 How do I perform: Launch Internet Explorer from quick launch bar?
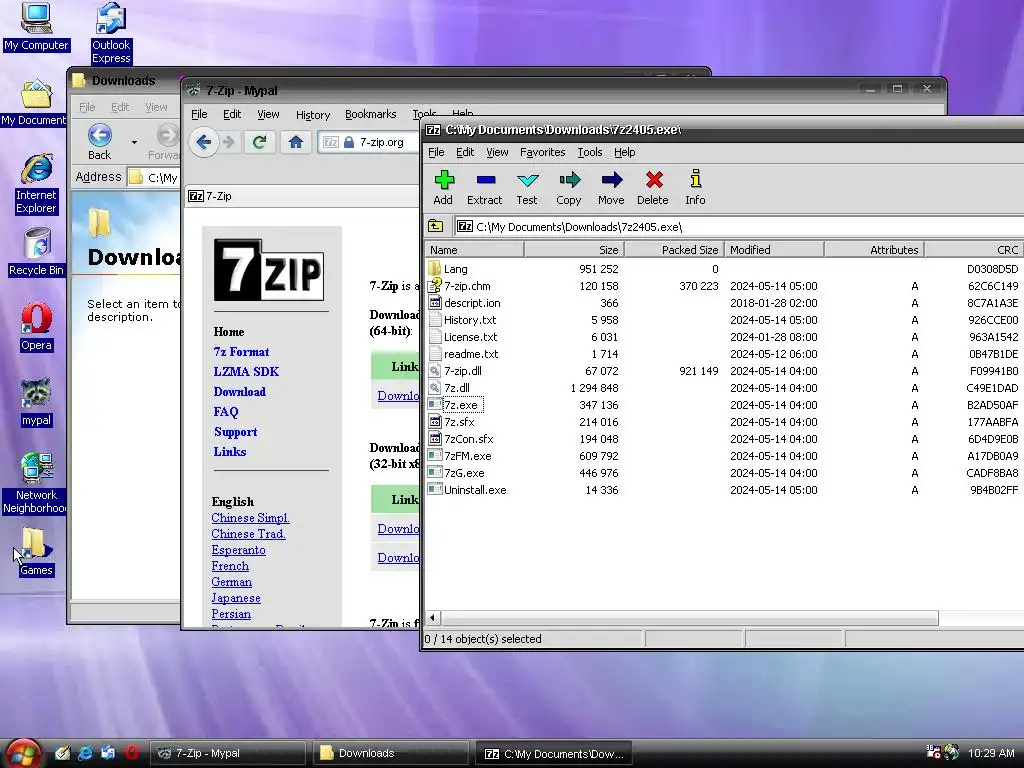pyautogui.click(x=85, y=753)
